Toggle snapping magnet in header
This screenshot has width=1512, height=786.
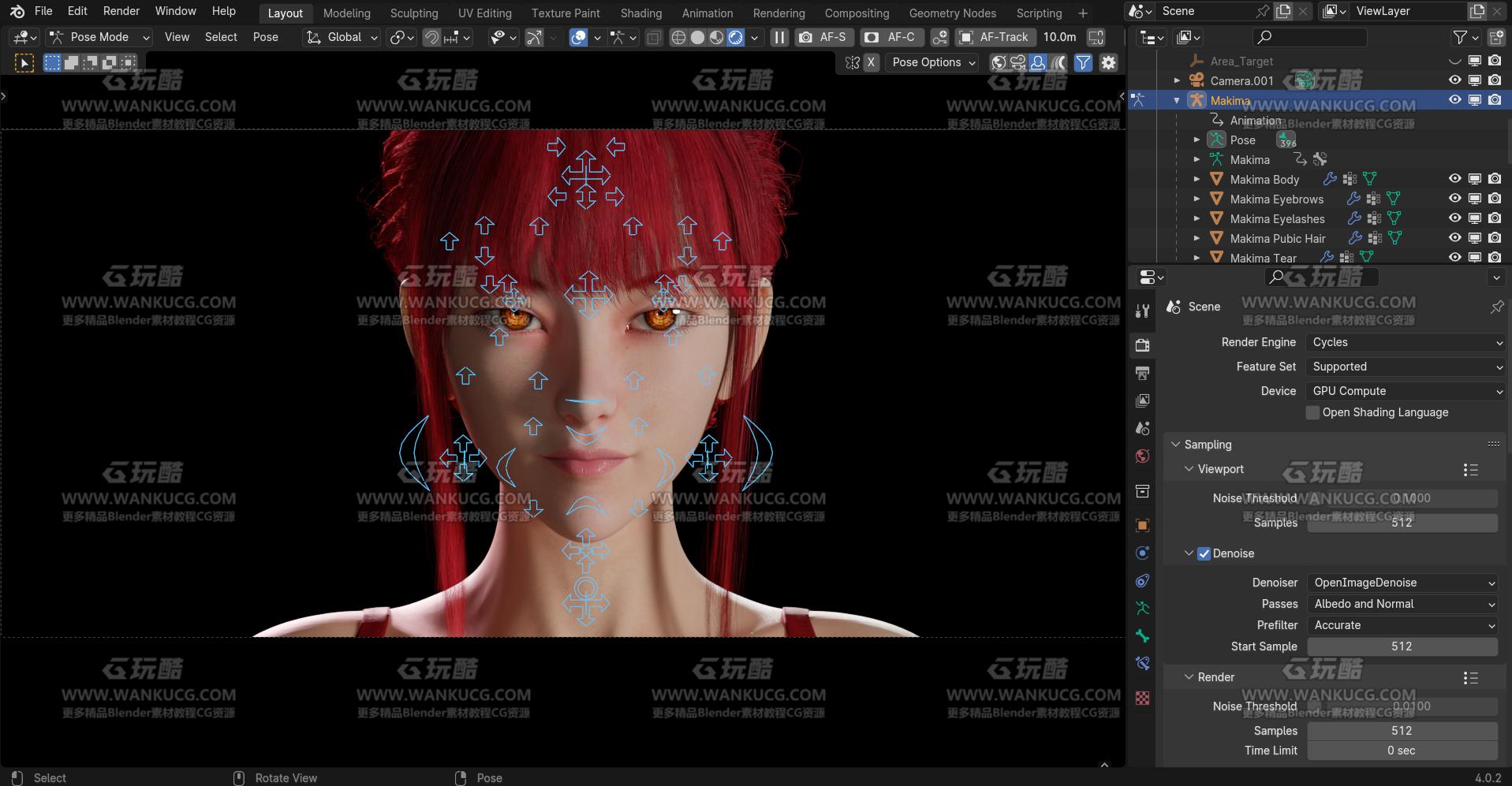431,37
